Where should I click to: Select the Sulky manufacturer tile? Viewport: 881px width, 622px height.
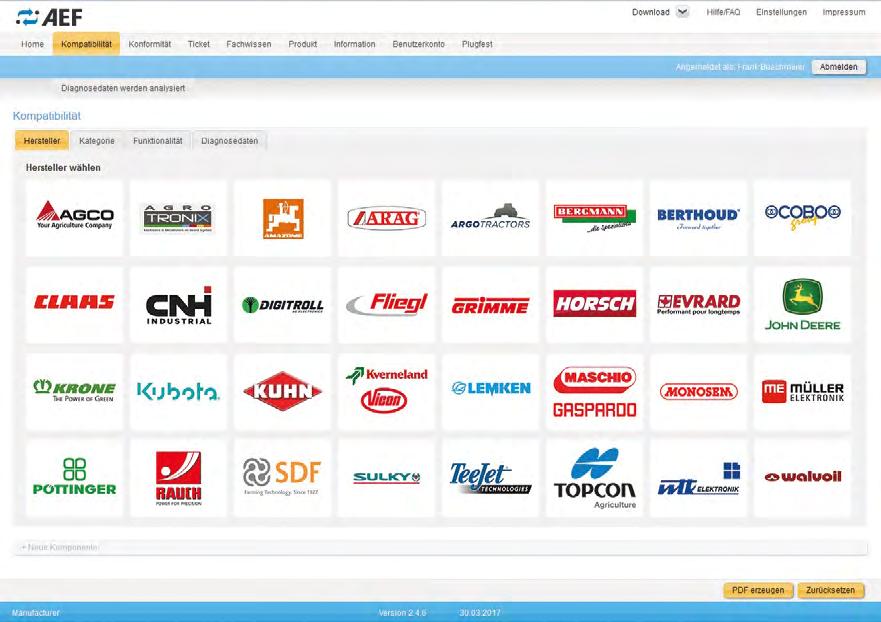point(387,478)
